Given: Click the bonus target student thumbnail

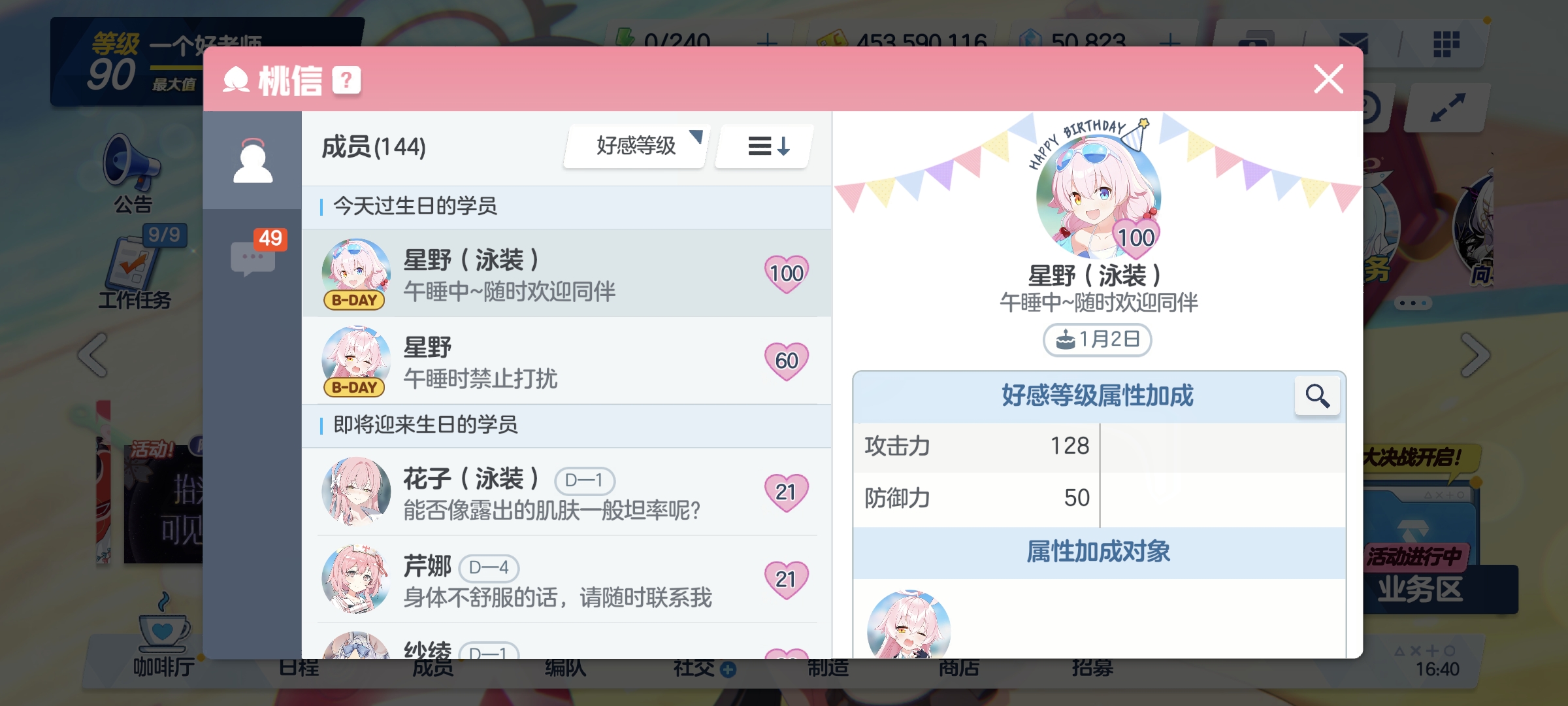Looking at the screenshot, I should (909, 624).
